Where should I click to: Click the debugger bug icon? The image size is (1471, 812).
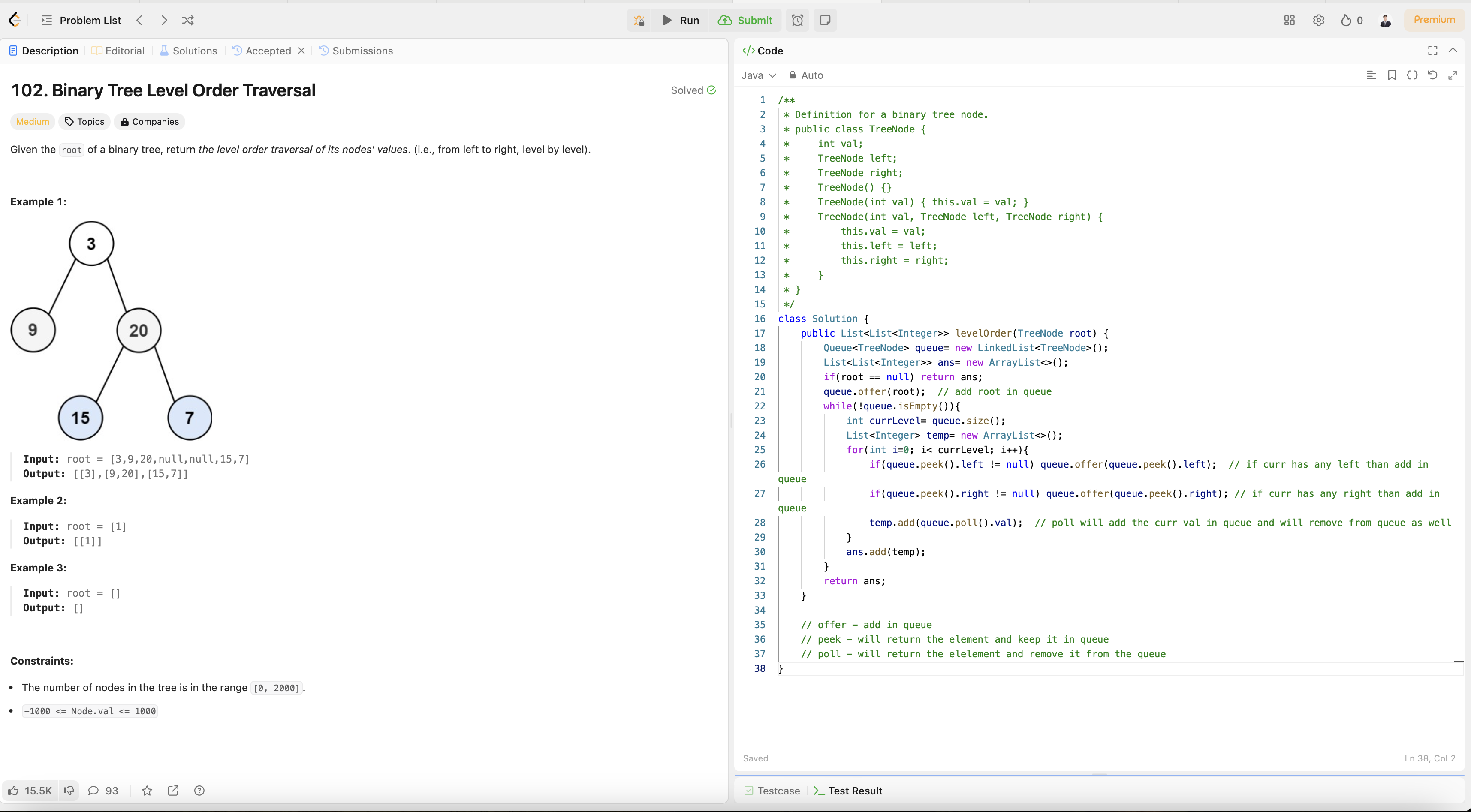[x=639, y=21]
